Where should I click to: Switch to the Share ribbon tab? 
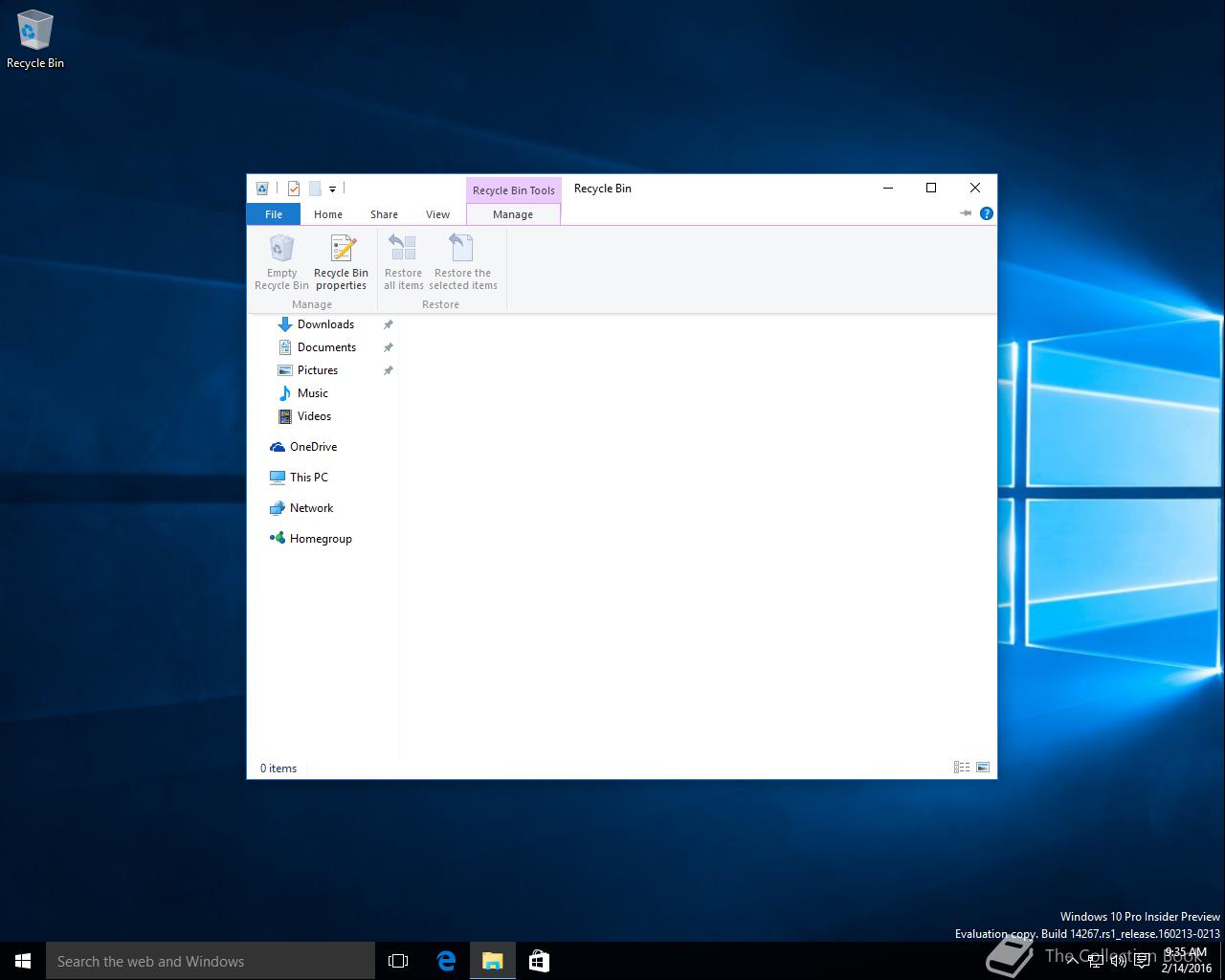point(384,214)
